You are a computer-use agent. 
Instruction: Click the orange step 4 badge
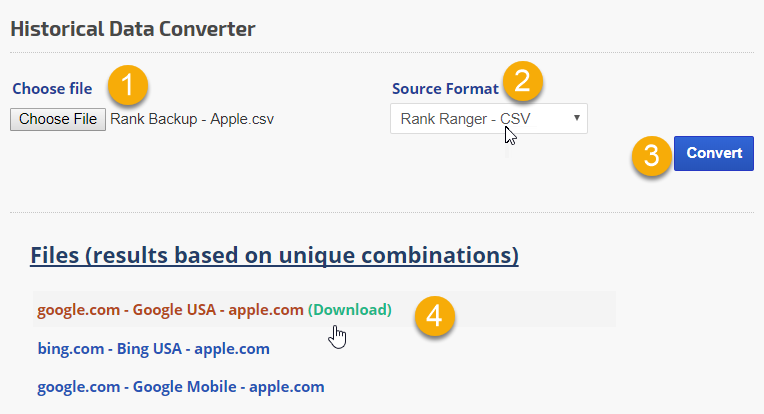(434, 315)
